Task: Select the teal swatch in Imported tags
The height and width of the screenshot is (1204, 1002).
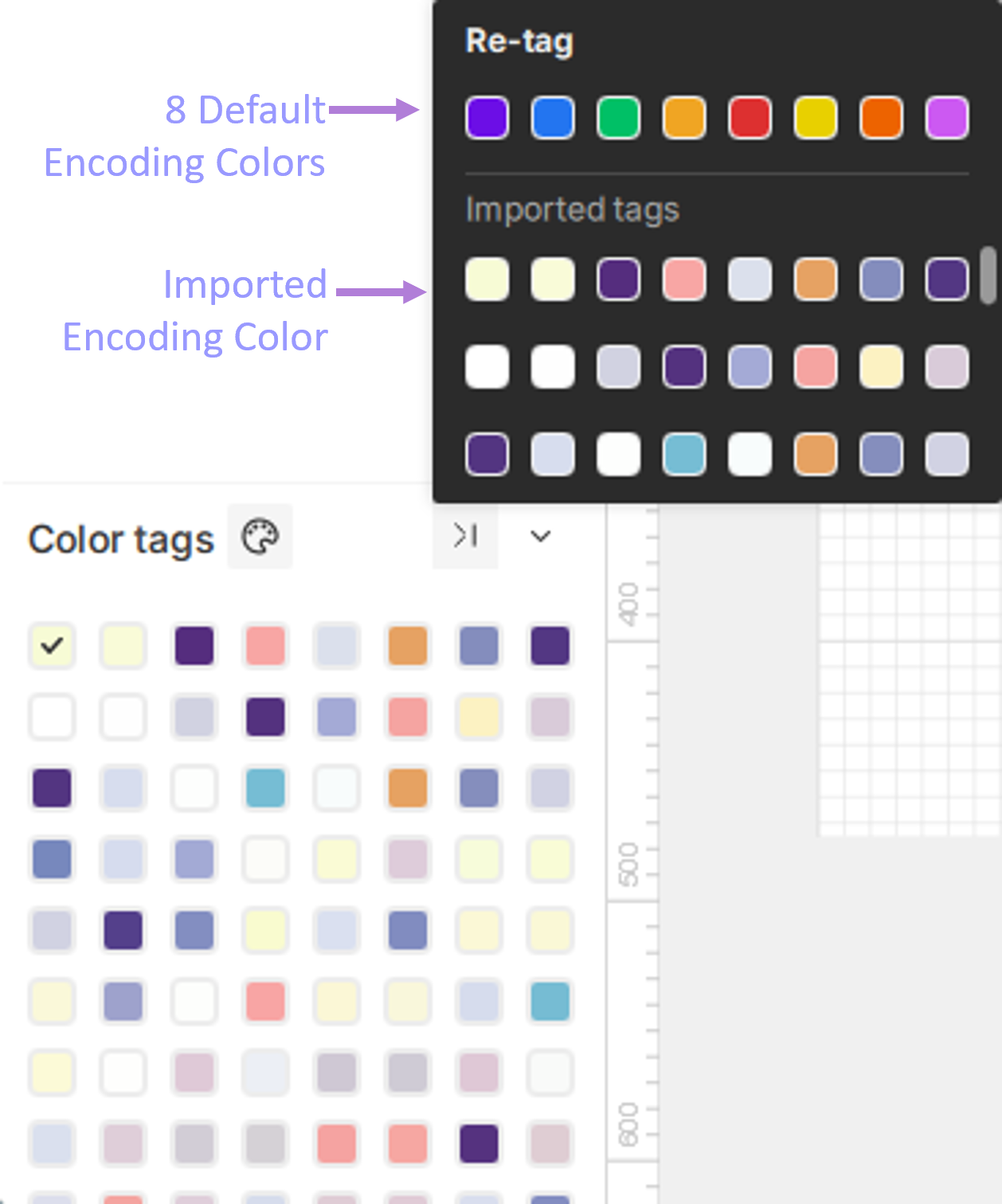Action: [684, 454]
